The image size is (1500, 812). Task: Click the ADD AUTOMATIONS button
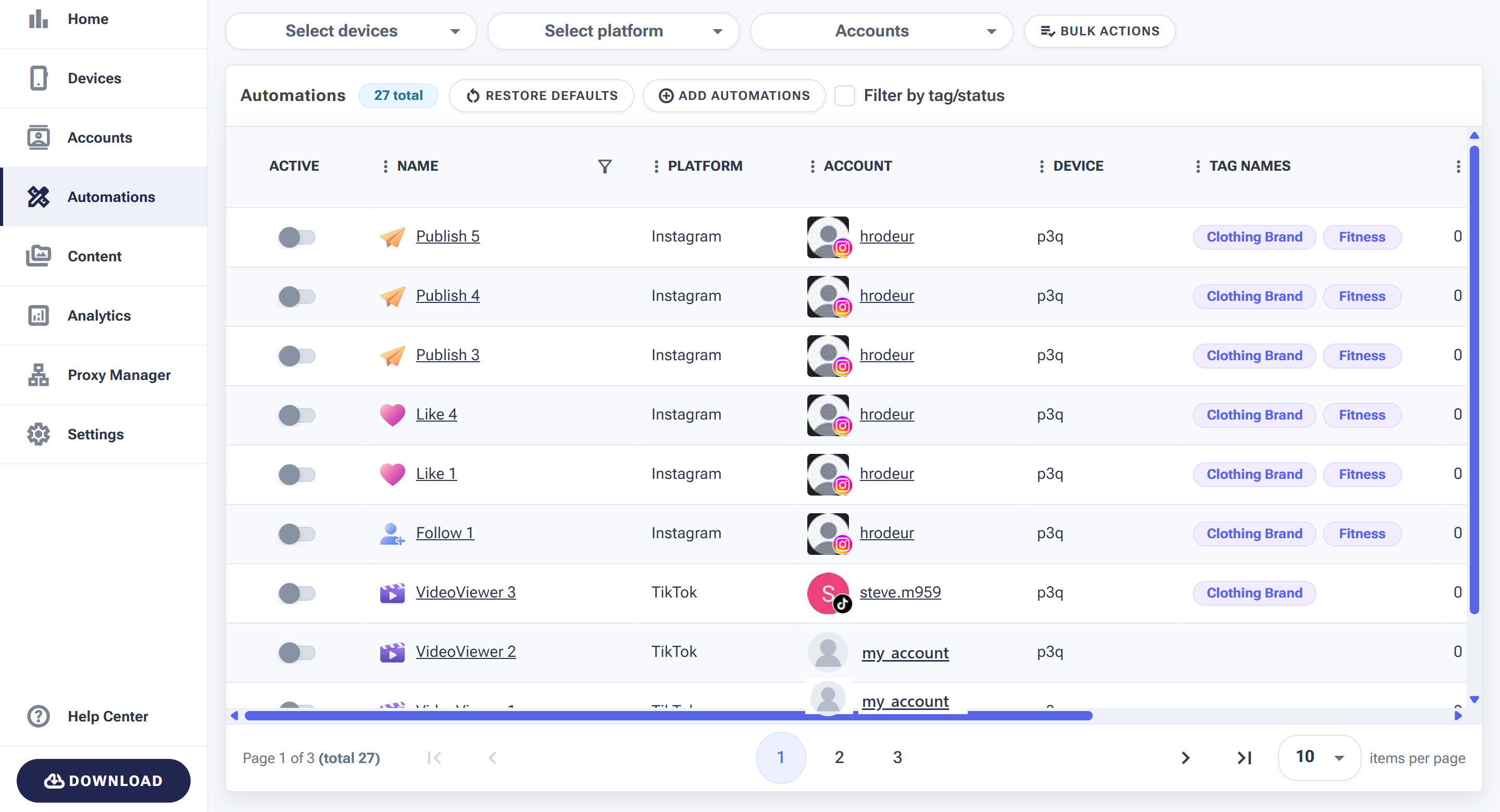click(734, 95)
